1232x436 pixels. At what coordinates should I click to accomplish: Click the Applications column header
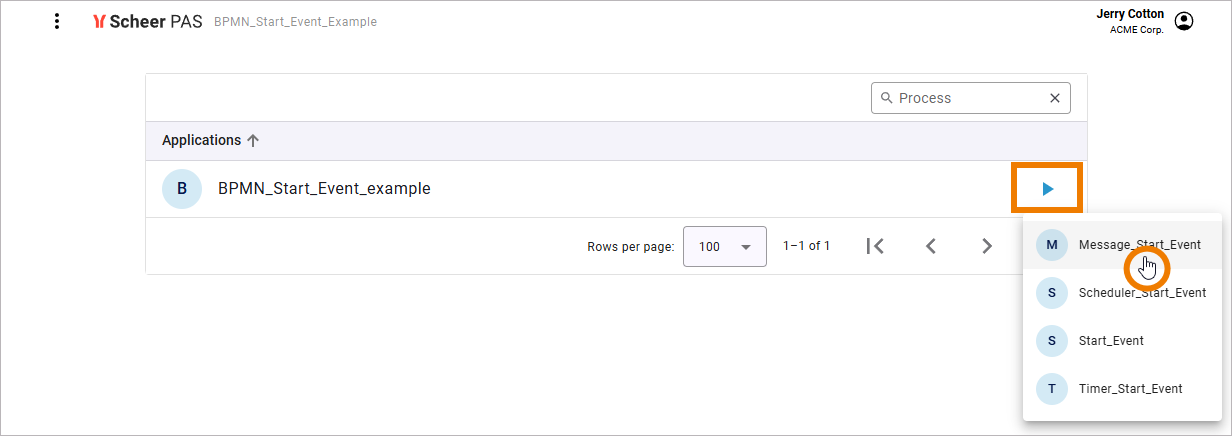click(201, 141)
